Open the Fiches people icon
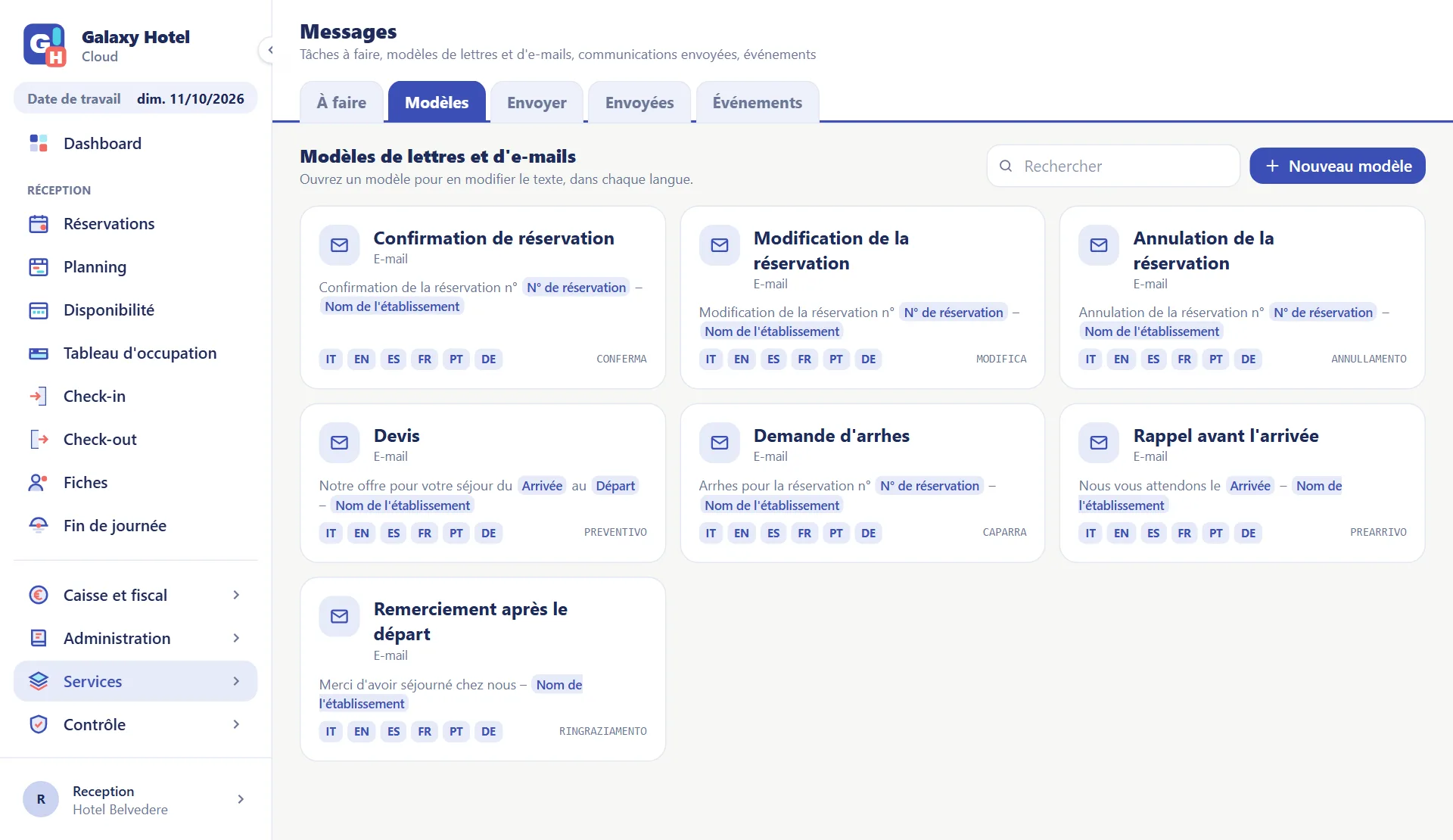The height and width of the screenshot is (840, 1453). pos(39,483)
